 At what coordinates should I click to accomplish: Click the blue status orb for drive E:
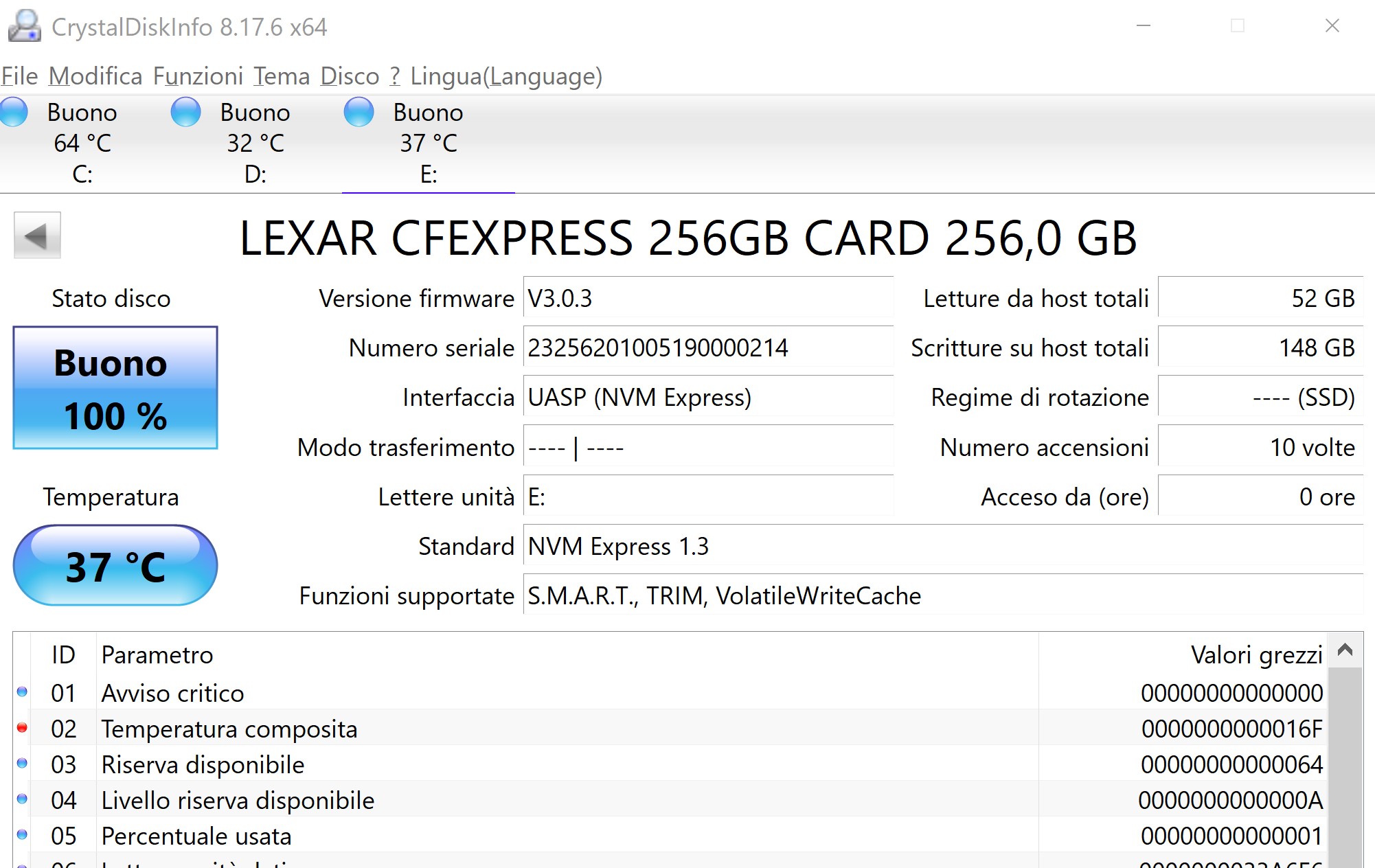pos(359,112)
